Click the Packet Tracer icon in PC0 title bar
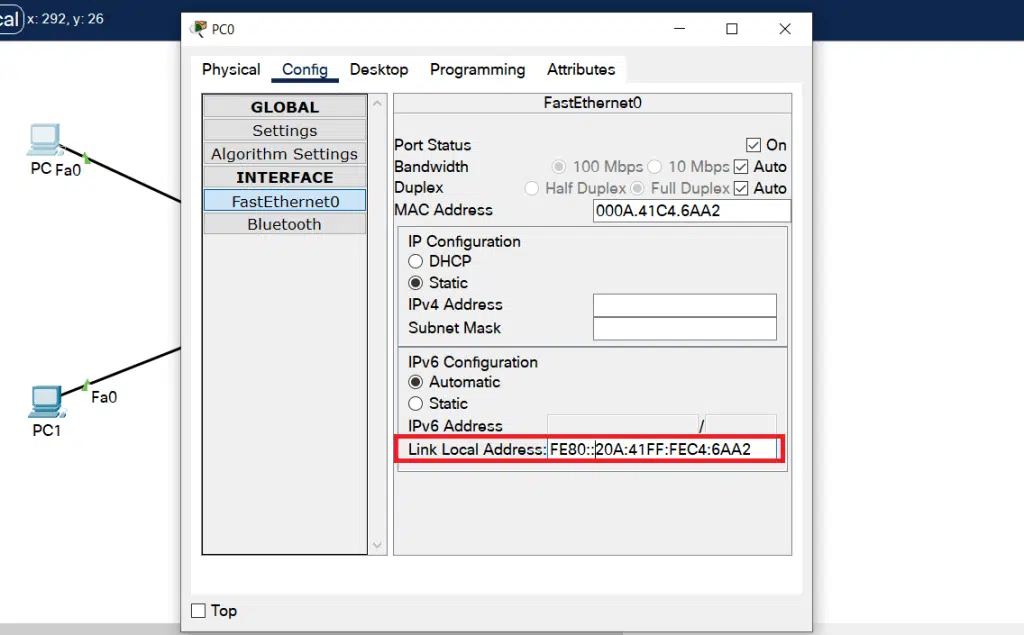1024x635 pixels. coord(198,29)
